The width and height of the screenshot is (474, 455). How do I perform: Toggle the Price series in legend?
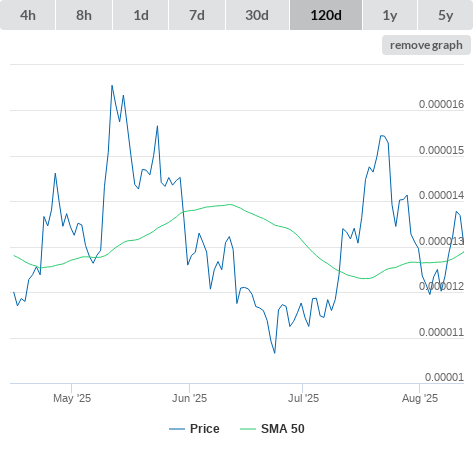tap(205, 429)
